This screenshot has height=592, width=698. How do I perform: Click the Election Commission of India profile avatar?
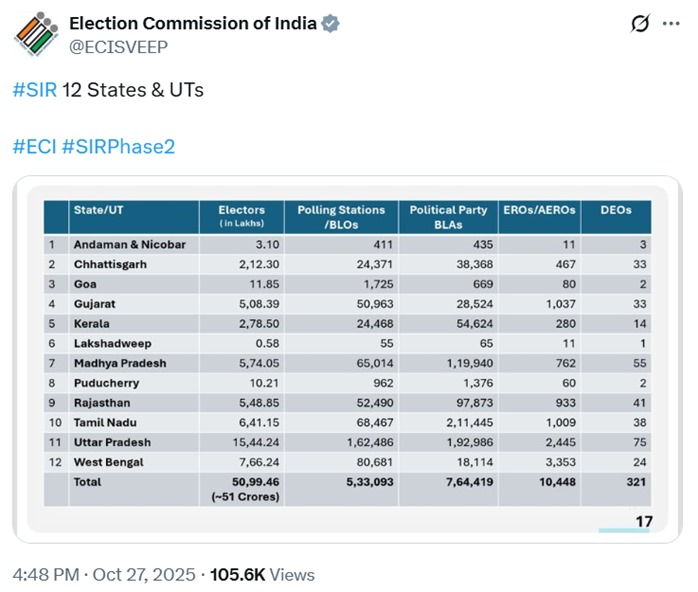(35, 33)
